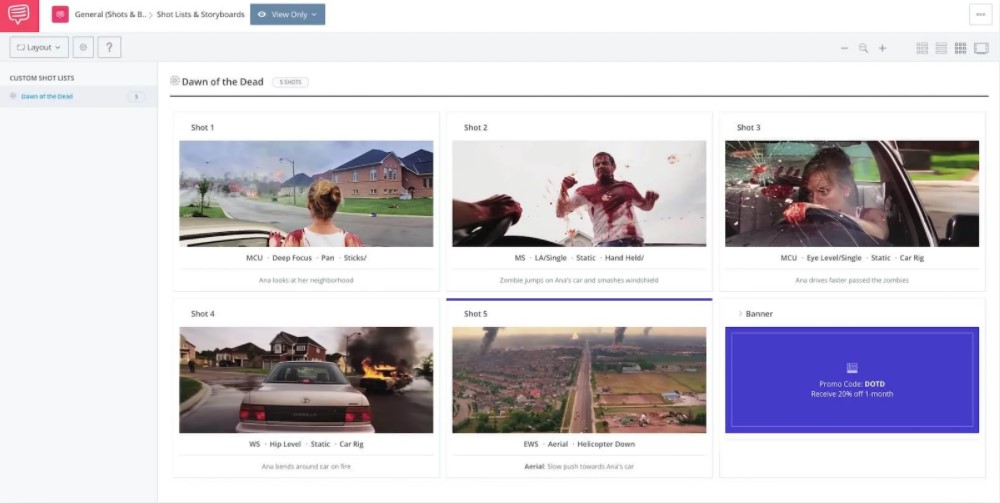The width and height of the screenshot is (1000, 503).
Task: Open the View Only permission dropdown
Action: click(288, 14)
